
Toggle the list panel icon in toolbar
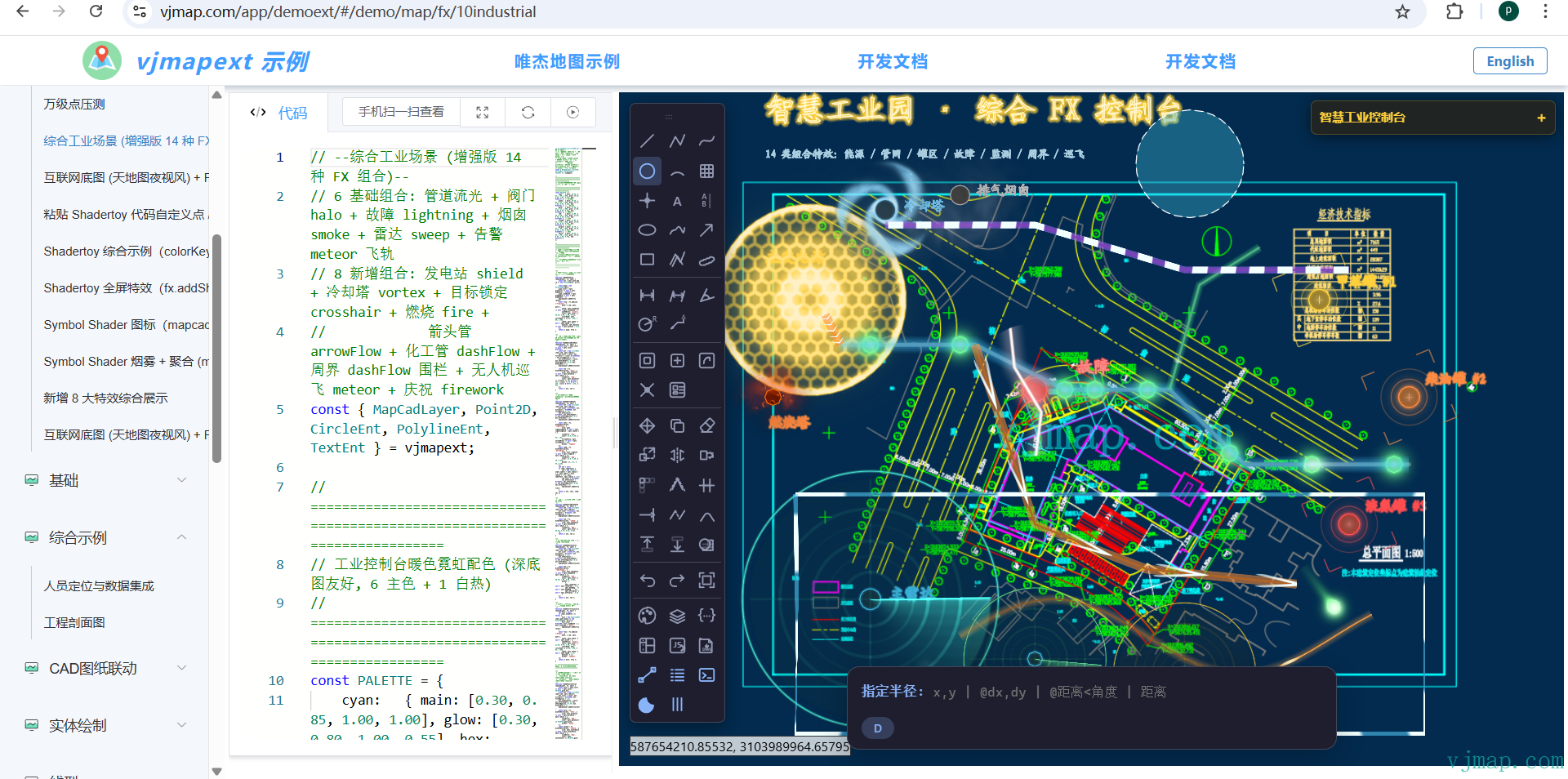coord(677,675)
